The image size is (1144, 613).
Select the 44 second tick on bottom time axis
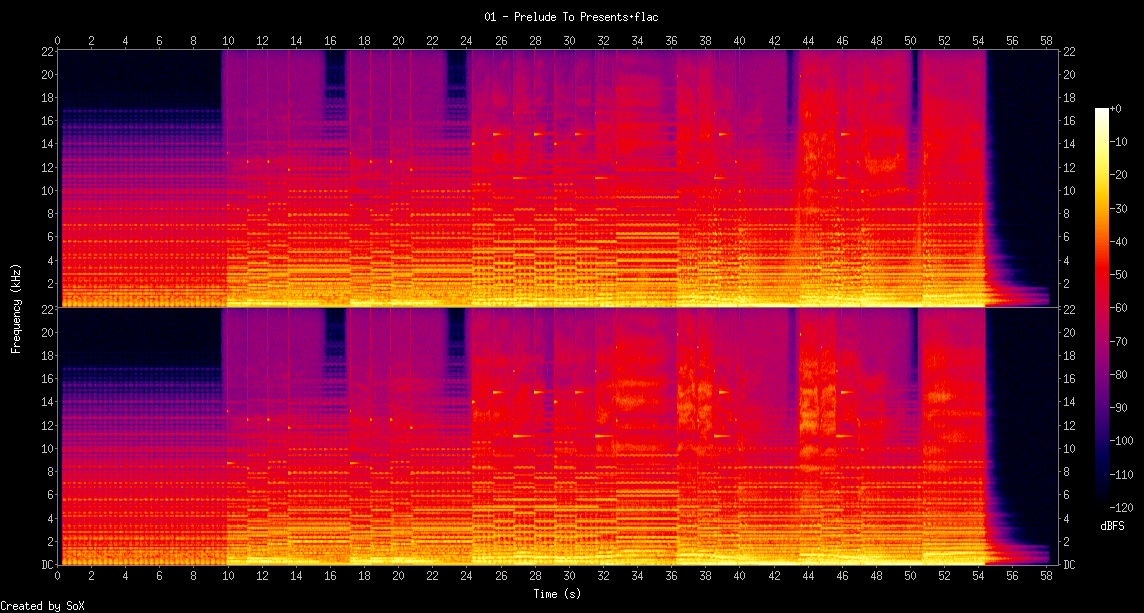[807, 577]
